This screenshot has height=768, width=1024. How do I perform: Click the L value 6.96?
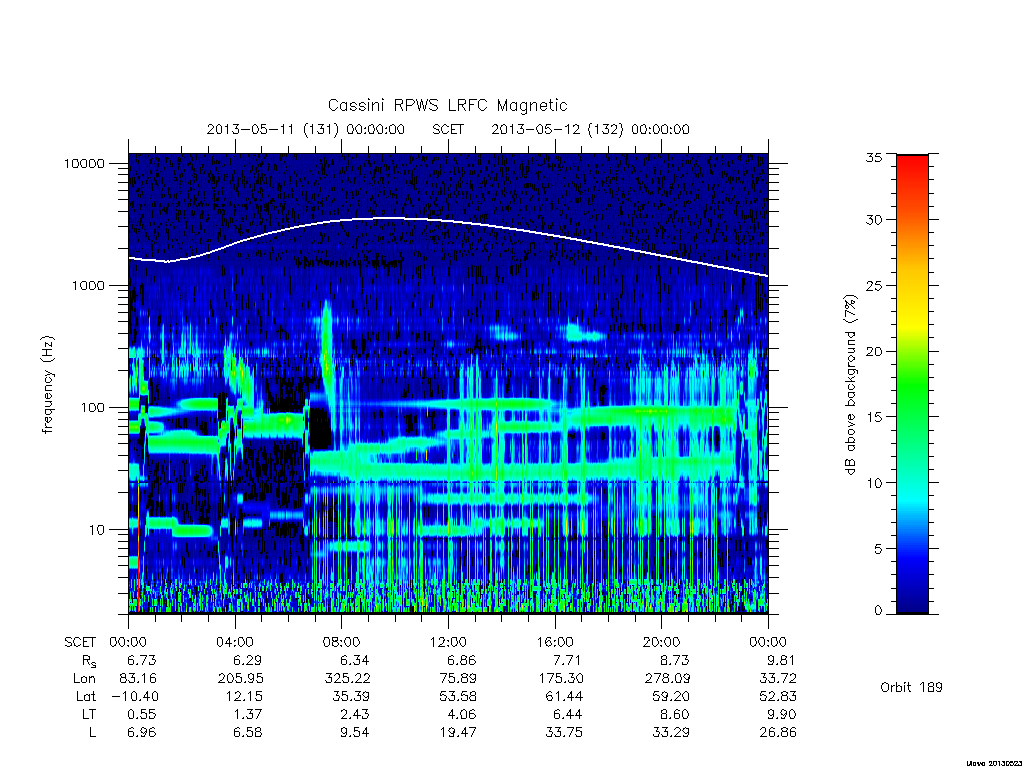point(141,732)
